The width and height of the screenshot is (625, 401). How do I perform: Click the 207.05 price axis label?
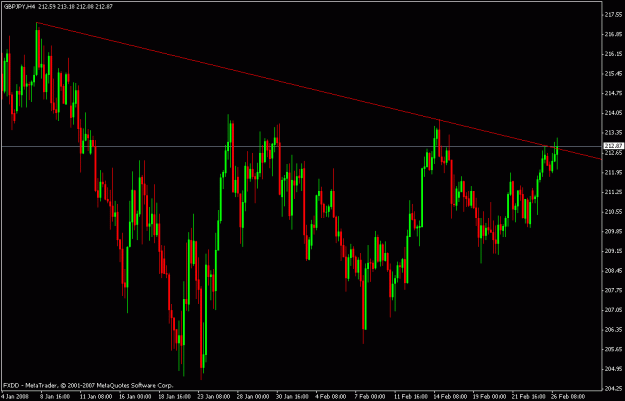click(x=614, y=310)
